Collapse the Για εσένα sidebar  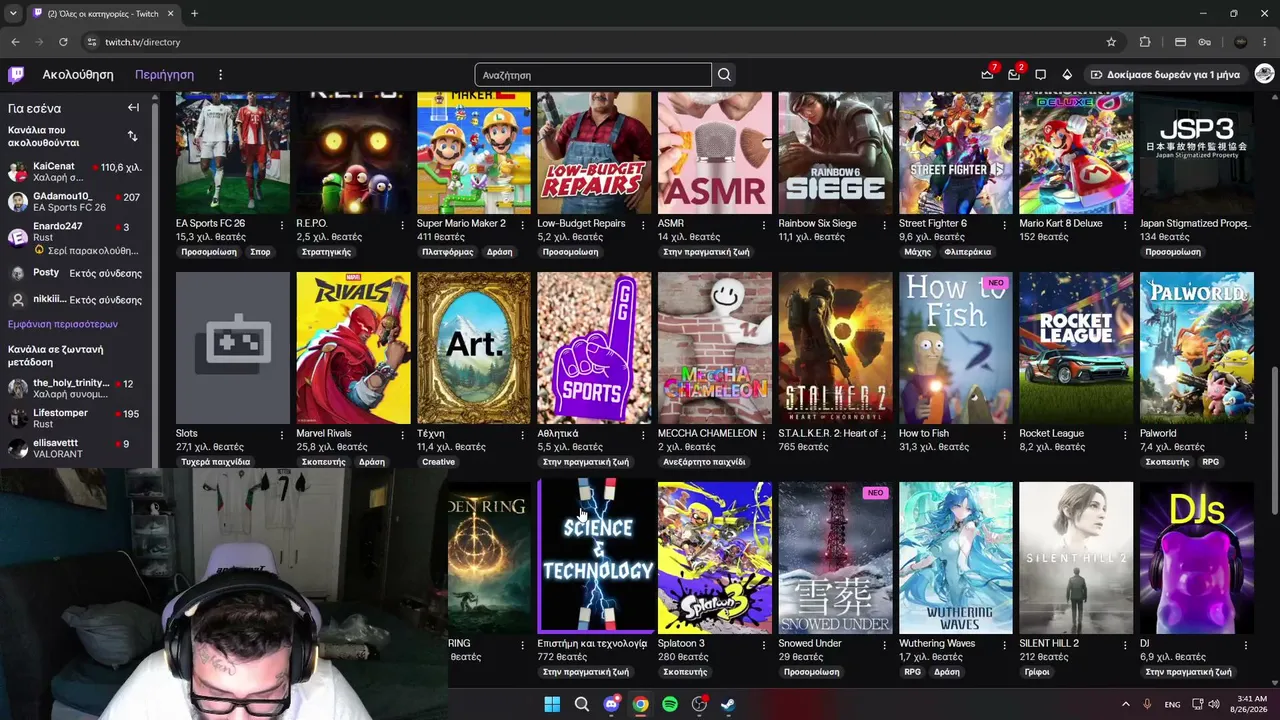coord(133,108)
